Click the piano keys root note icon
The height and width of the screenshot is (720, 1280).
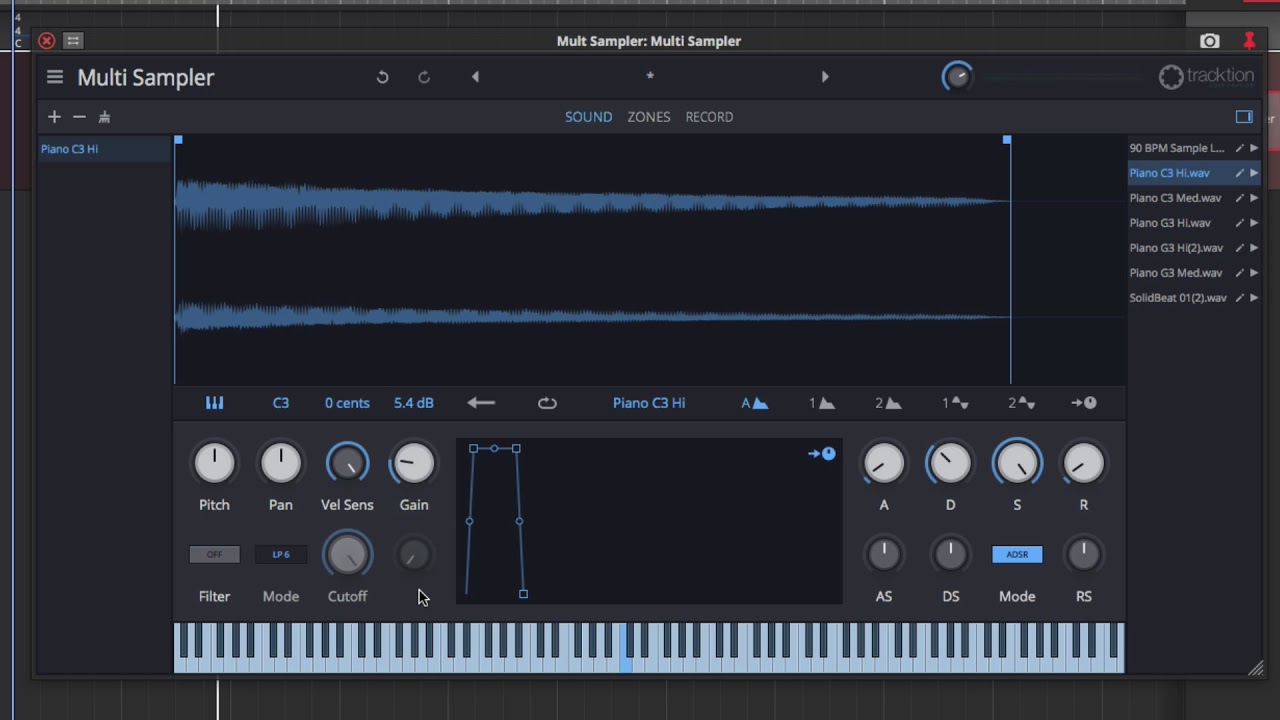coord(214,403)
